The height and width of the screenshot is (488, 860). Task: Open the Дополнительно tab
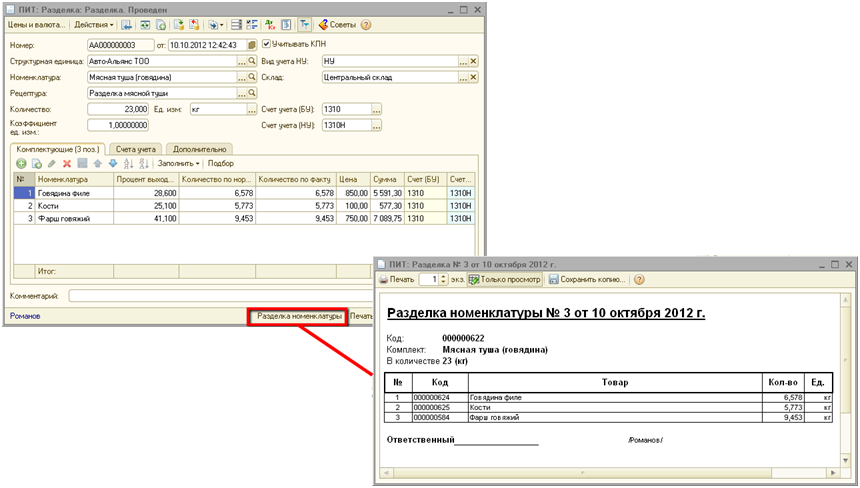point(198,149)
